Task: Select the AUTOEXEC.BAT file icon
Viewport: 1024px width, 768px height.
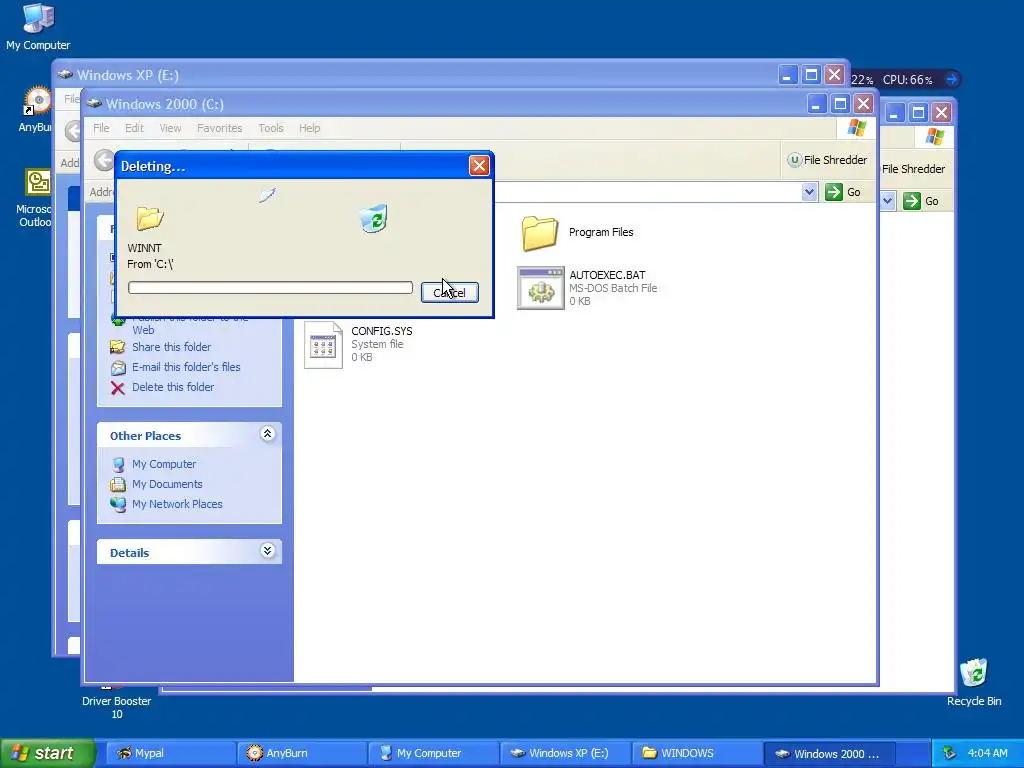Action: point(540,287)
